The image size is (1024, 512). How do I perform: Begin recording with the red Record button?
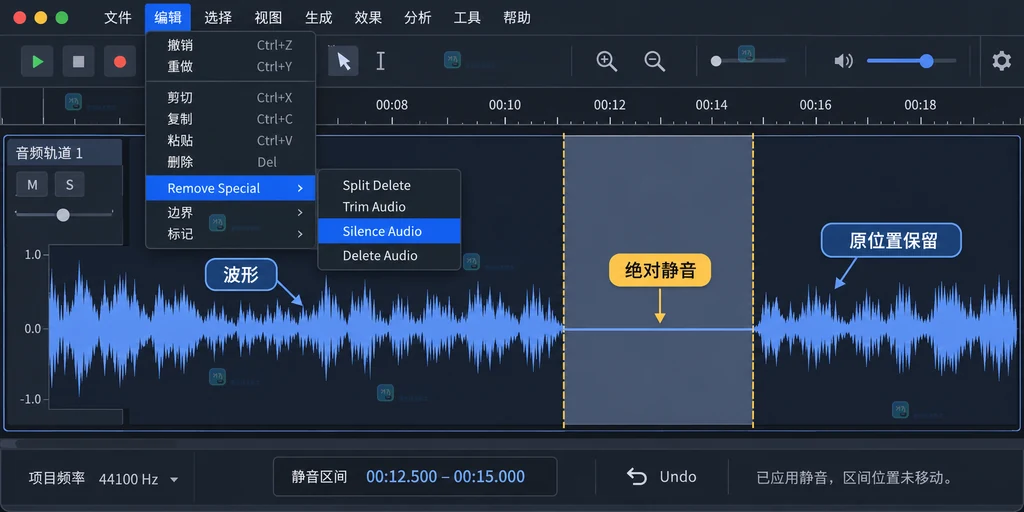pyautogui.click(x=120, y=61)
